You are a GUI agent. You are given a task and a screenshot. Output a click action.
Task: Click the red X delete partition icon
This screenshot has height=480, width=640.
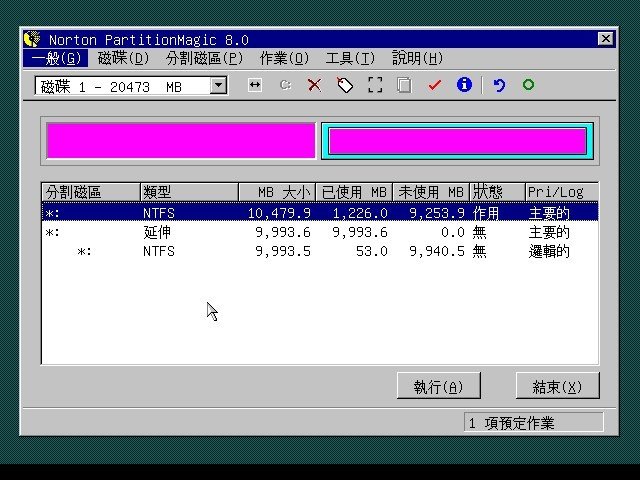pos(314,85)
